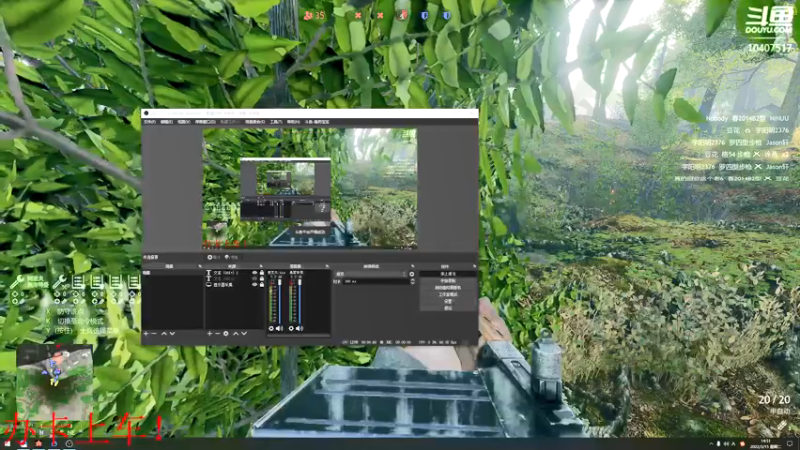Click the source Filters button above docks
Screen dimensions: 800x450
(232, 257)
